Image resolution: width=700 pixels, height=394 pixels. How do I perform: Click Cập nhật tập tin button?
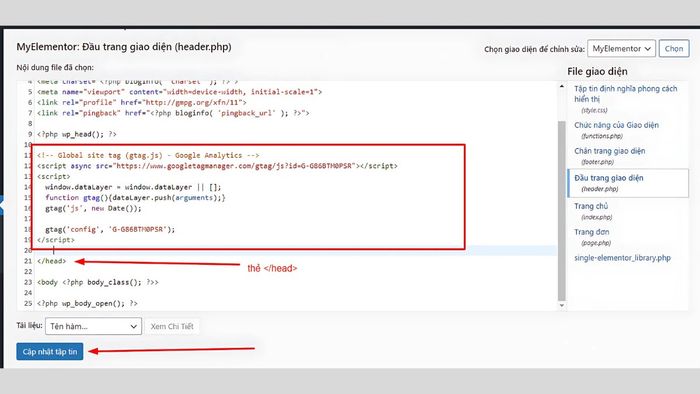point(50,352)
